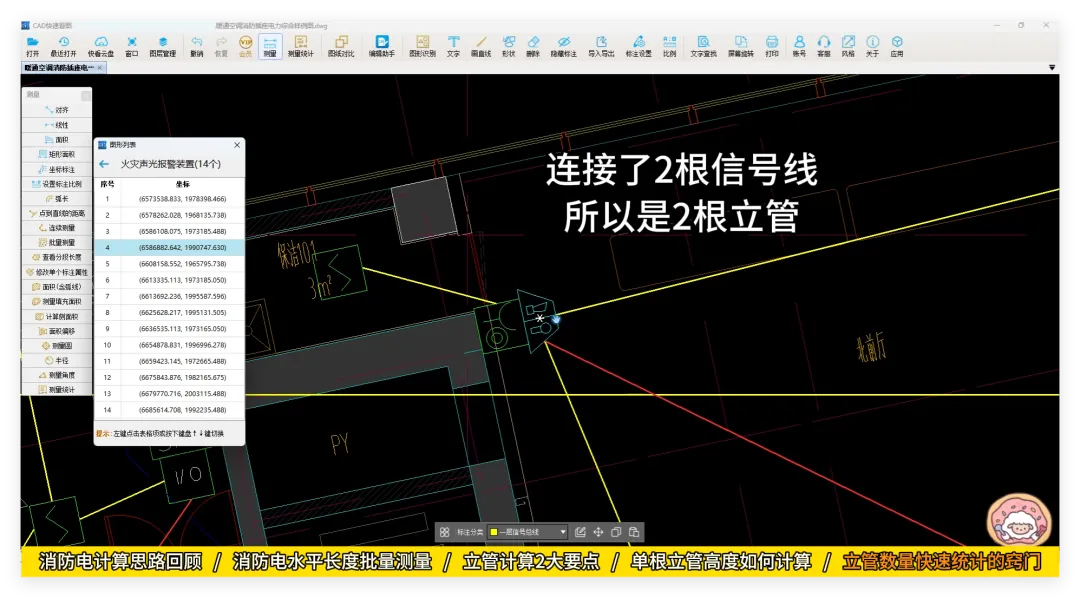Select highlighted row 4 coordinate 6586882.642
The width and height of the screenshot is (1080, 598).
169,247
